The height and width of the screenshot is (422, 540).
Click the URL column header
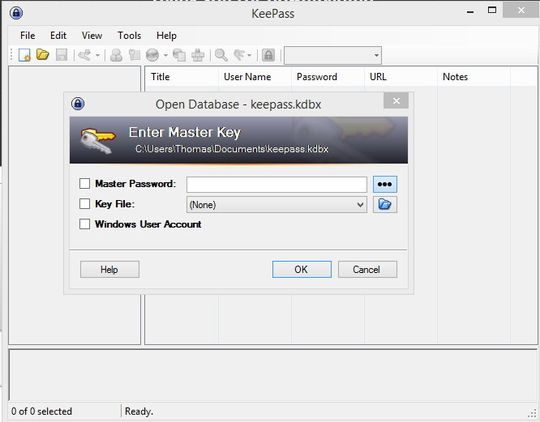401,76
